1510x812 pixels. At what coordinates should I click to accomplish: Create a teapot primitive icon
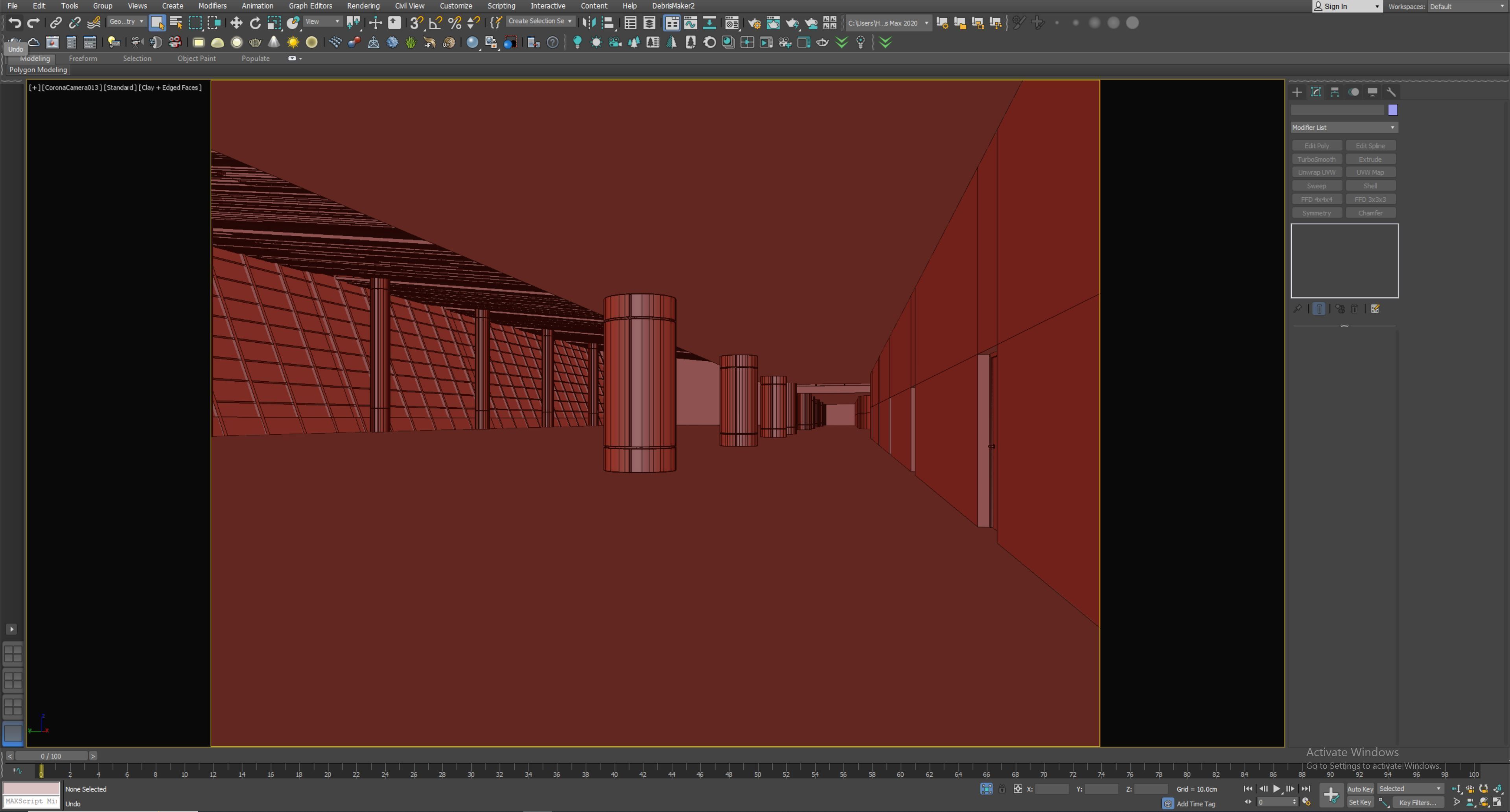pyautogui.click(x=255, y=42)
